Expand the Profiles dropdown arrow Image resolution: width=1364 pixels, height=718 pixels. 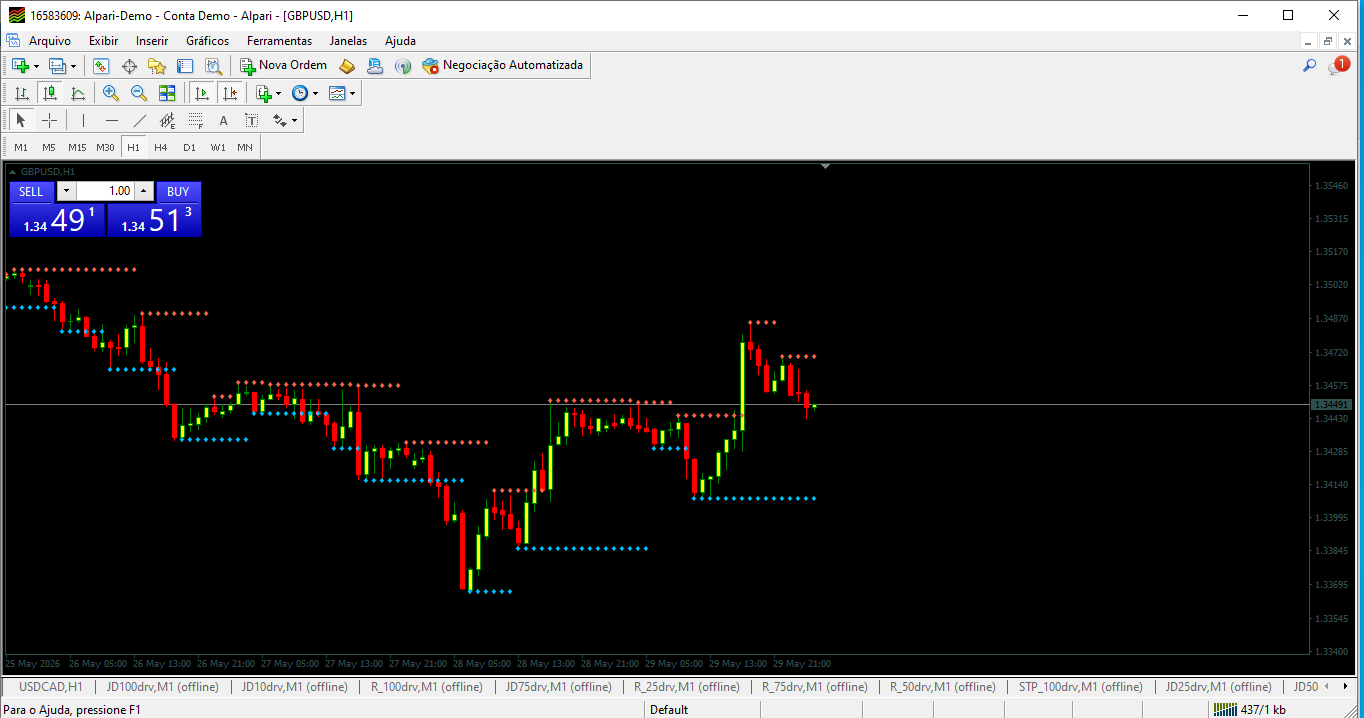pyautogui.click(x=73, y=66)
